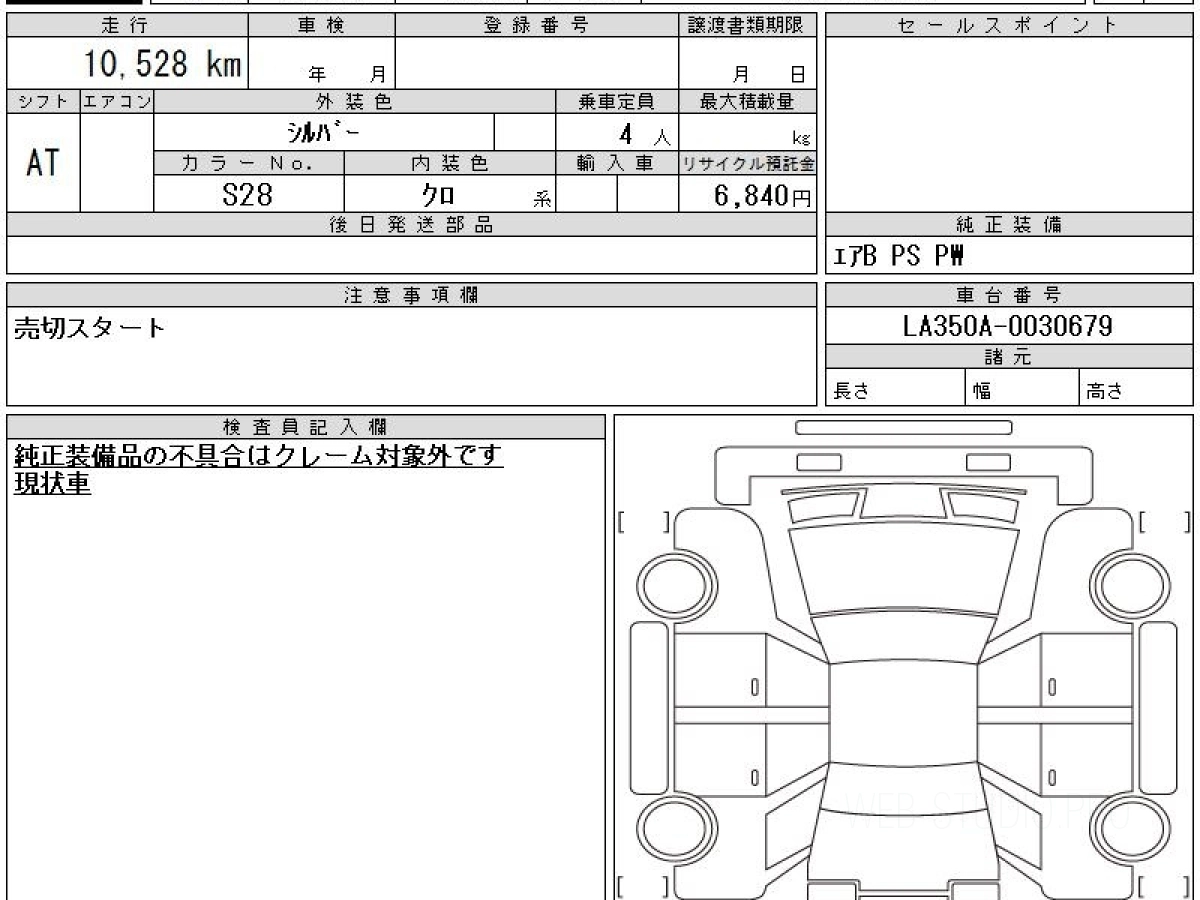Screen dimensions: 1200x900
Task: Select the 車台番号 header
Action: [1009, 295]
